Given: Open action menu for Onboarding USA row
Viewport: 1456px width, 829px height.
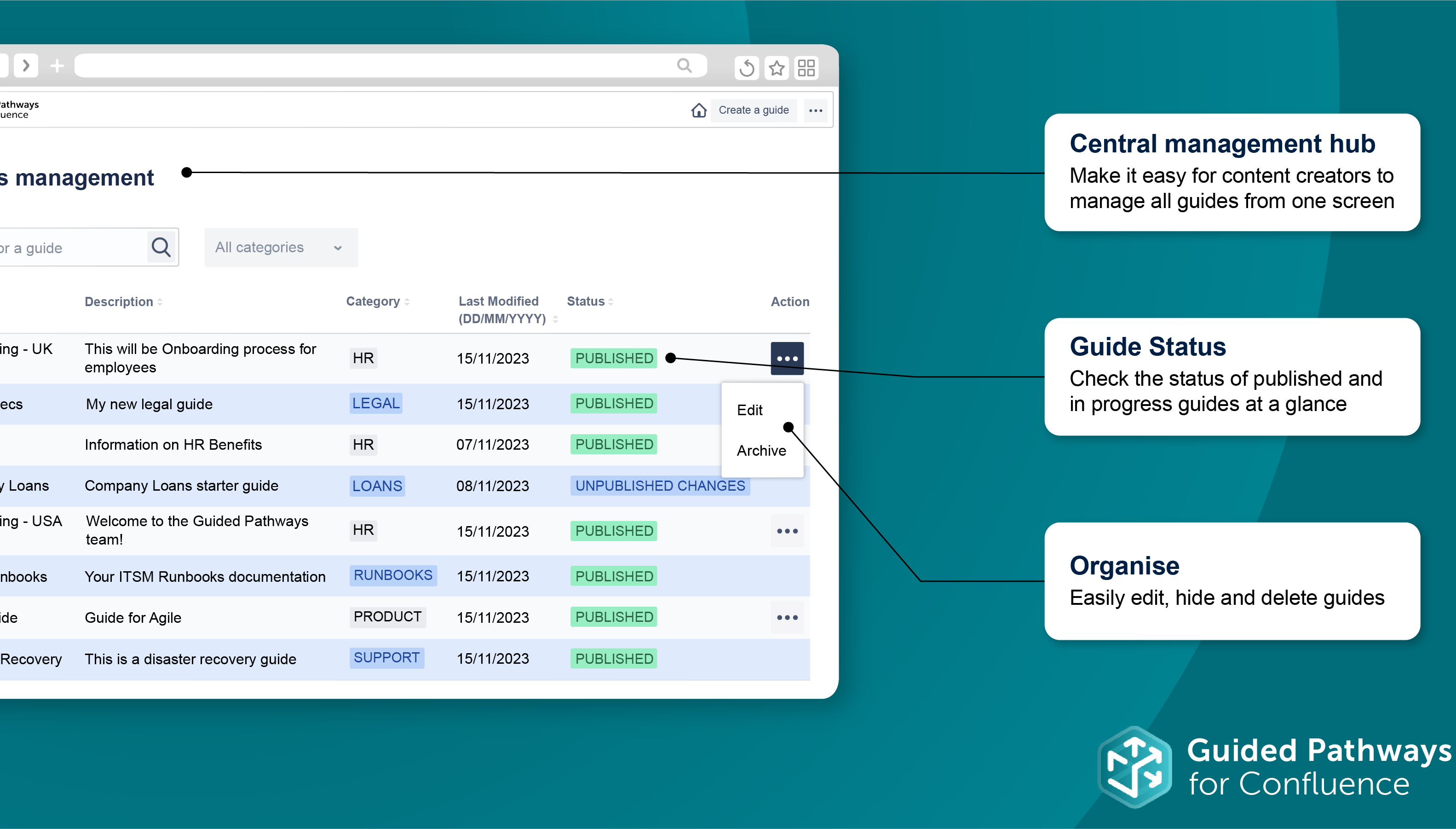Looking at the screenshot, I should pyautogui.click(x=787, y=531).
